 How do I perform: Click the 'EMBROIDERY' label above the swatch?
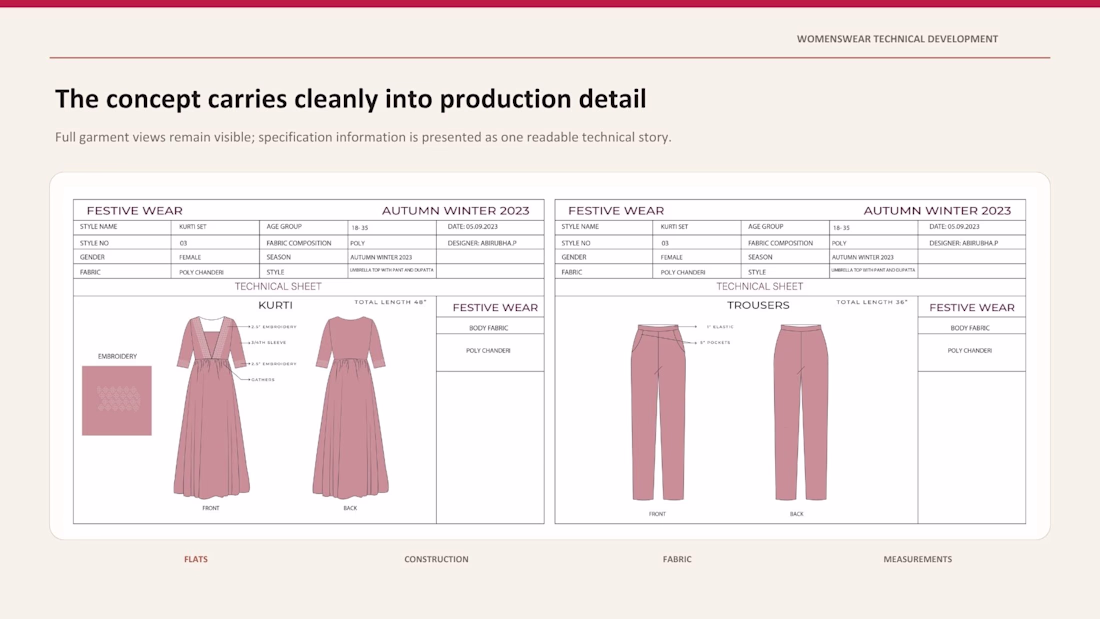117,357
